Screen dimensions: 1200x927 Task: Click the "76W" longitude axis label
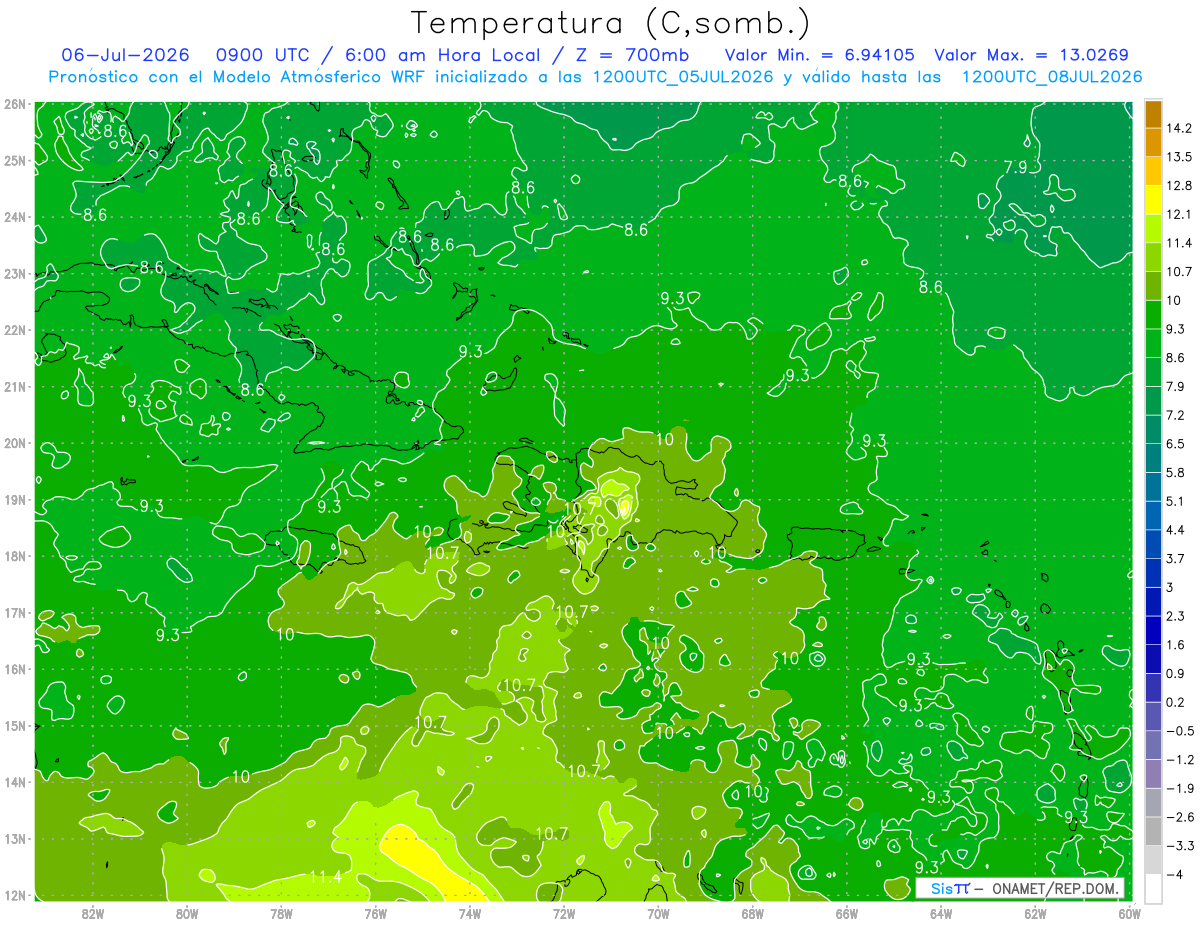point(375,913)
